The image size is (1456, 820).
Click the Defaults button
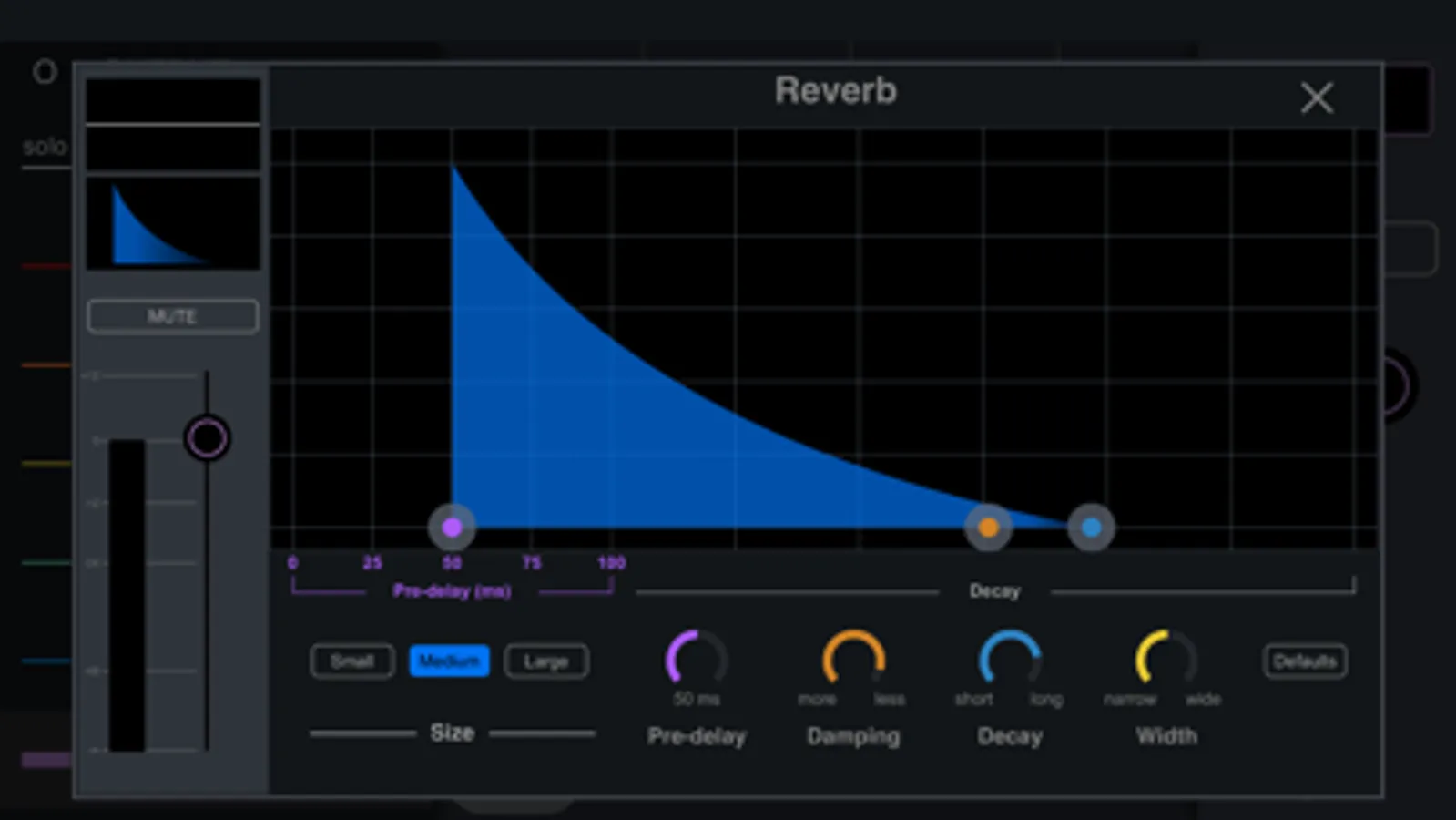point(1305,661)
